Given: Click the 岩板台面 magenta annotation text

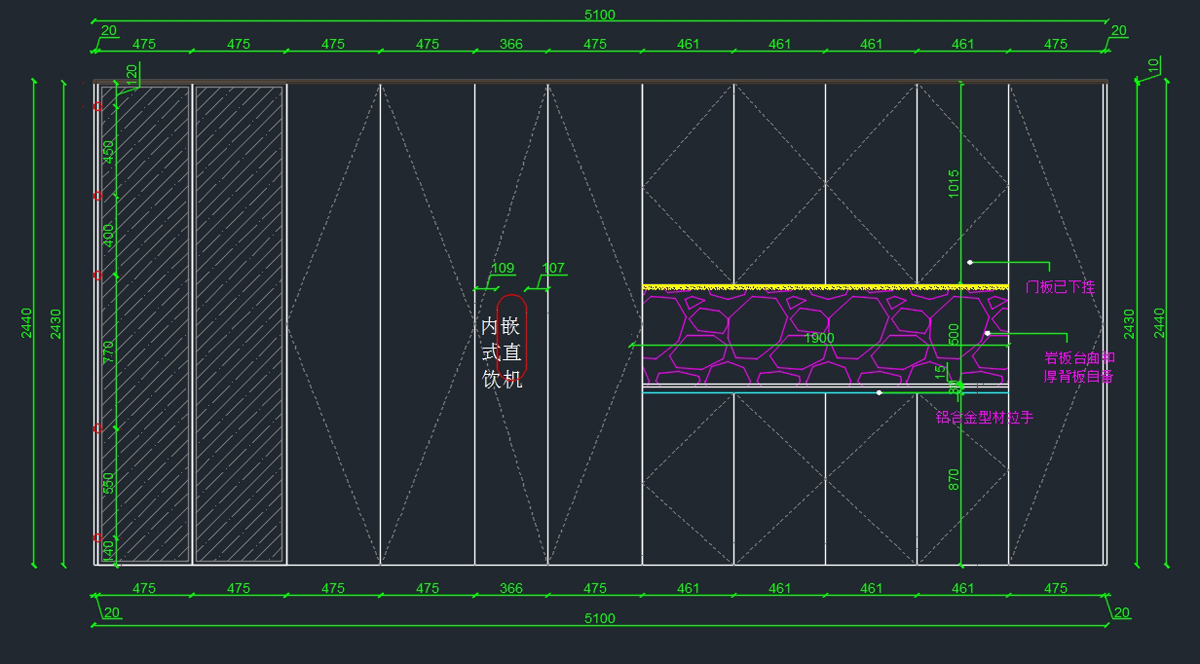Looking at the screenshot, I should [1079, 358].
